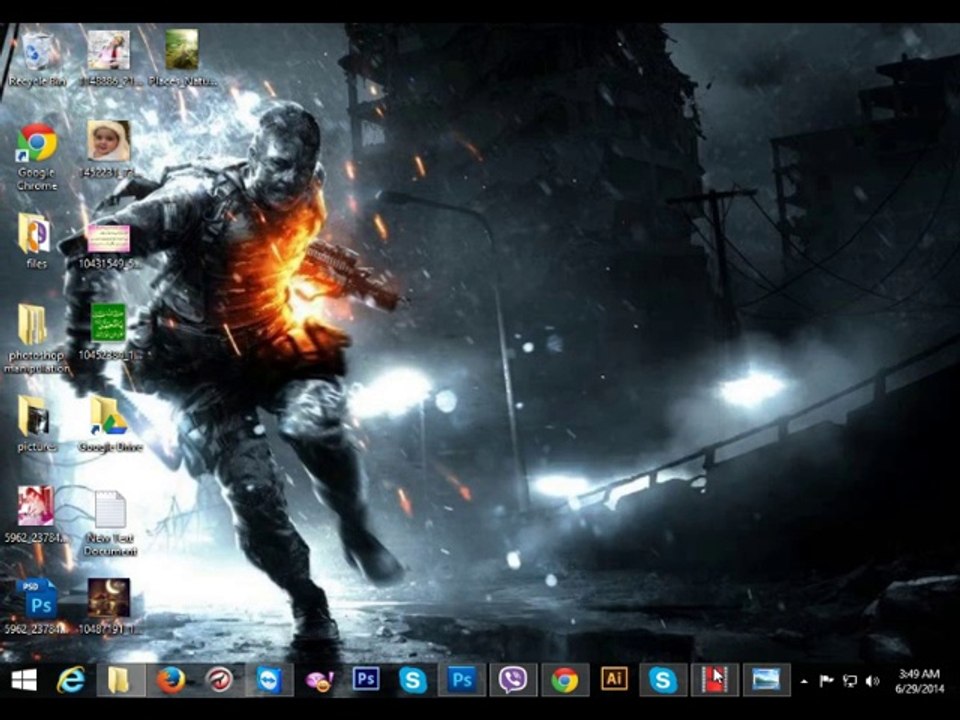Select the 10452380_1... green image file
The width and height of the screenshot is (960, 720).
(x=109, y=331)
